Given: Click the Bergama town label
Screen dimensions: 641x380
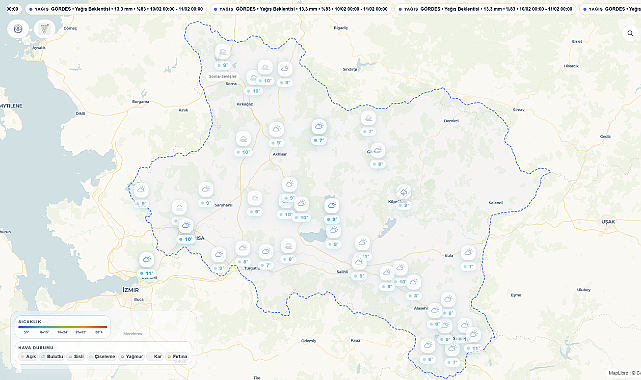Looking at the screenshot, I should click(x=141, y=102).
